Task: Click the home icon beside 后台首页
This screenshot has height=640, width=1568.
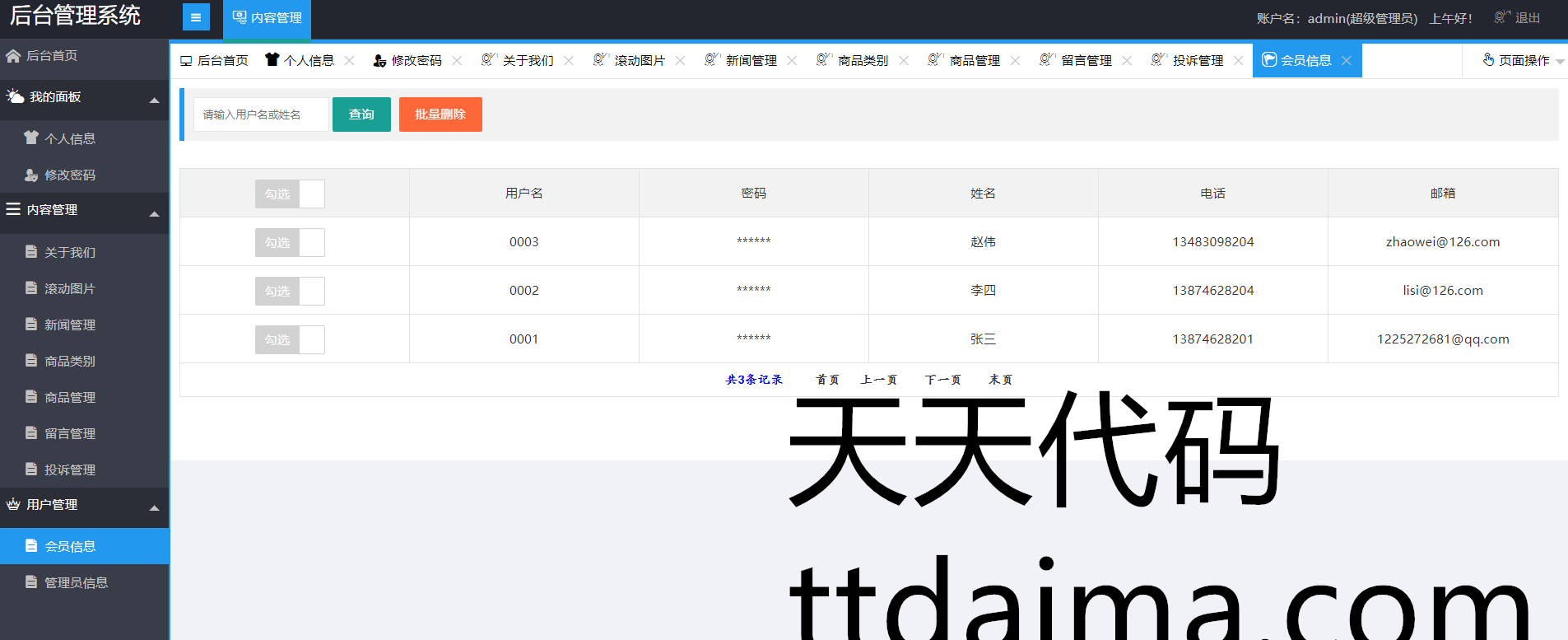Action: [x=13, y=56]
